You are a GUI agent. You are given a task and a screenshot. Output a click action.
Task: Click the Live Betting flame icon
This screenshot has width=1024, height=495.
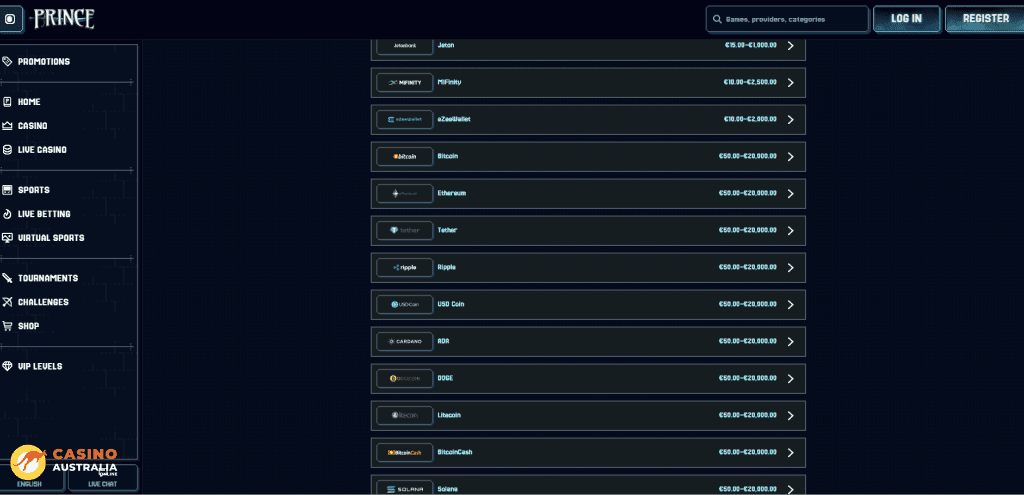click(x=7, y=214)
